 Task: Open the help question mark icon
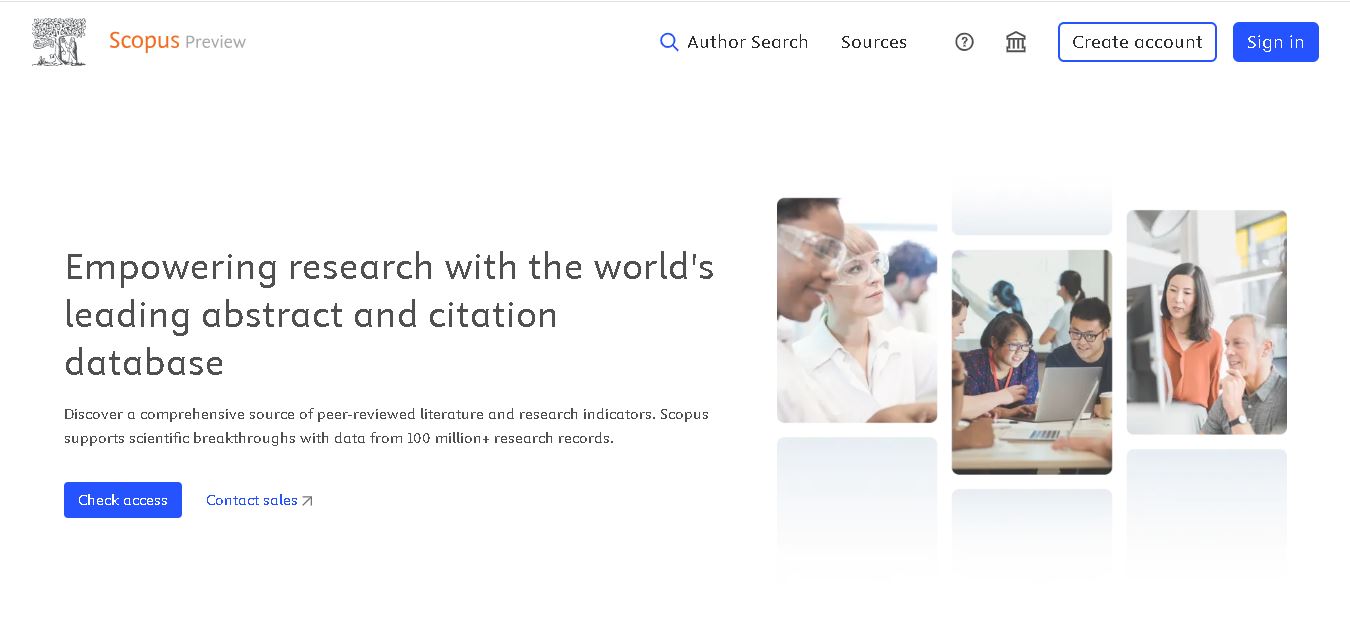964,42
